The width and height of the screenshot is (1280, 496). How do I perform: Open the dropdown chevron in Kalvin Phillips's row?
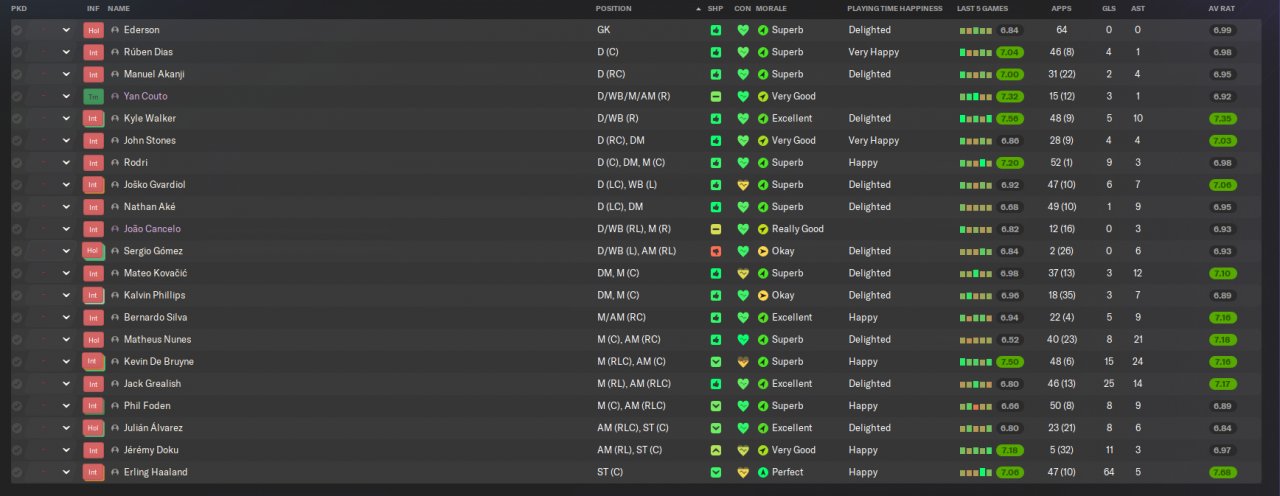67,295
